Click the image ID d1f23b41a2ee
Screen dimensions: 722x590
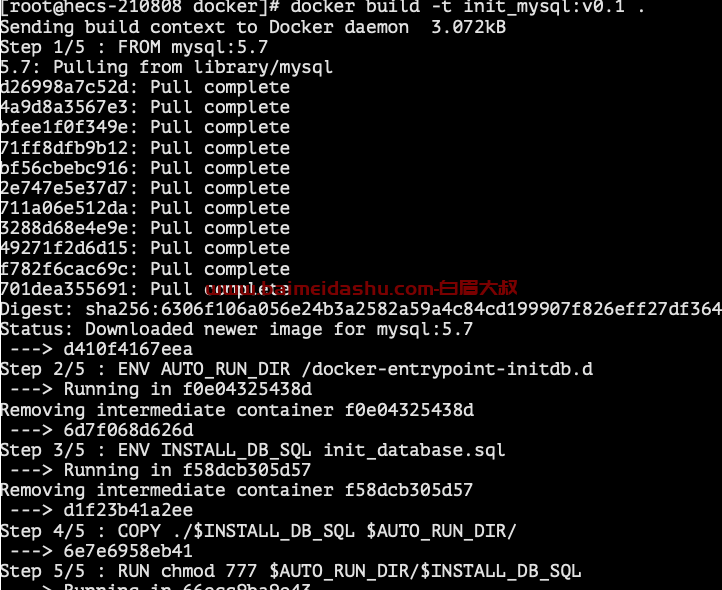point(128,510)
